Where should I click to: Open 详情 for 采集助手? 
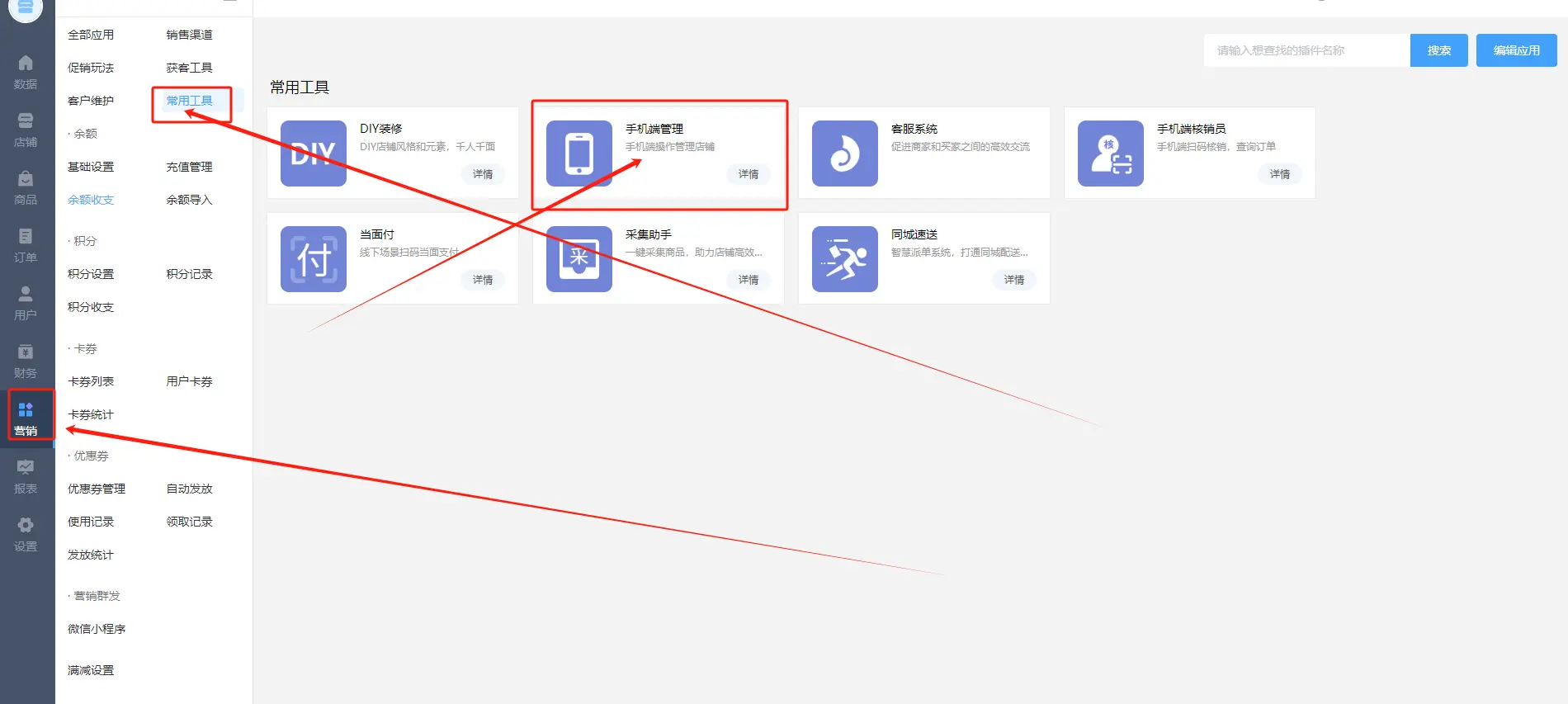click(749, 280)
